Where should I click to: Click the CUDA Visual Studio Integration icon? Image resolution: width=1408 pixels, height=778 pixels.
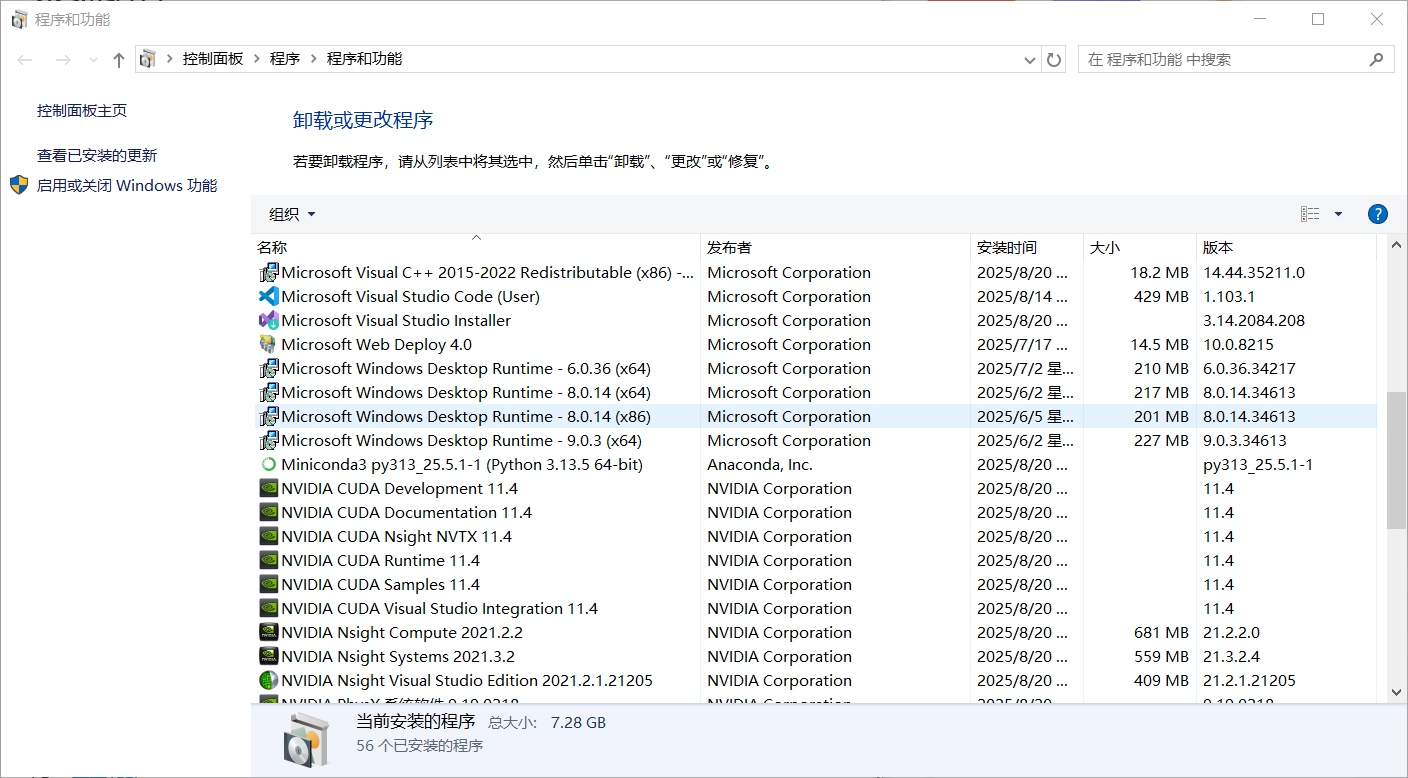268,608
